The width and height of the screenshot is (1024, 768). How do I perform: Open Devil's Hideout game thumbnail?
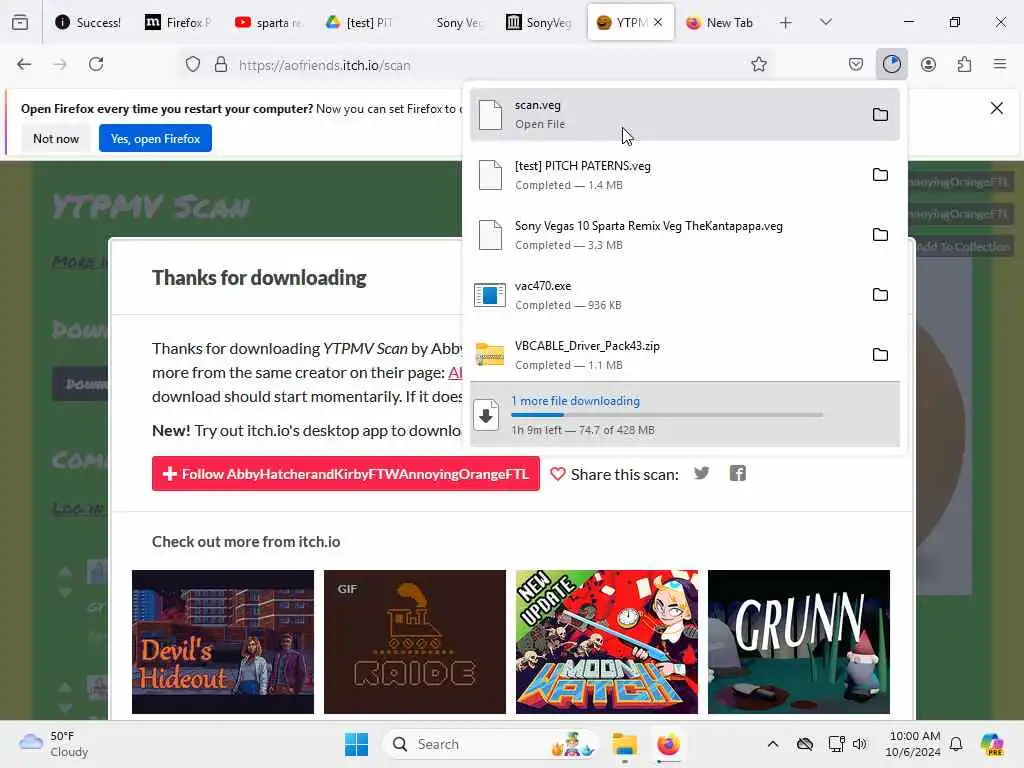(x=223, y=642)
